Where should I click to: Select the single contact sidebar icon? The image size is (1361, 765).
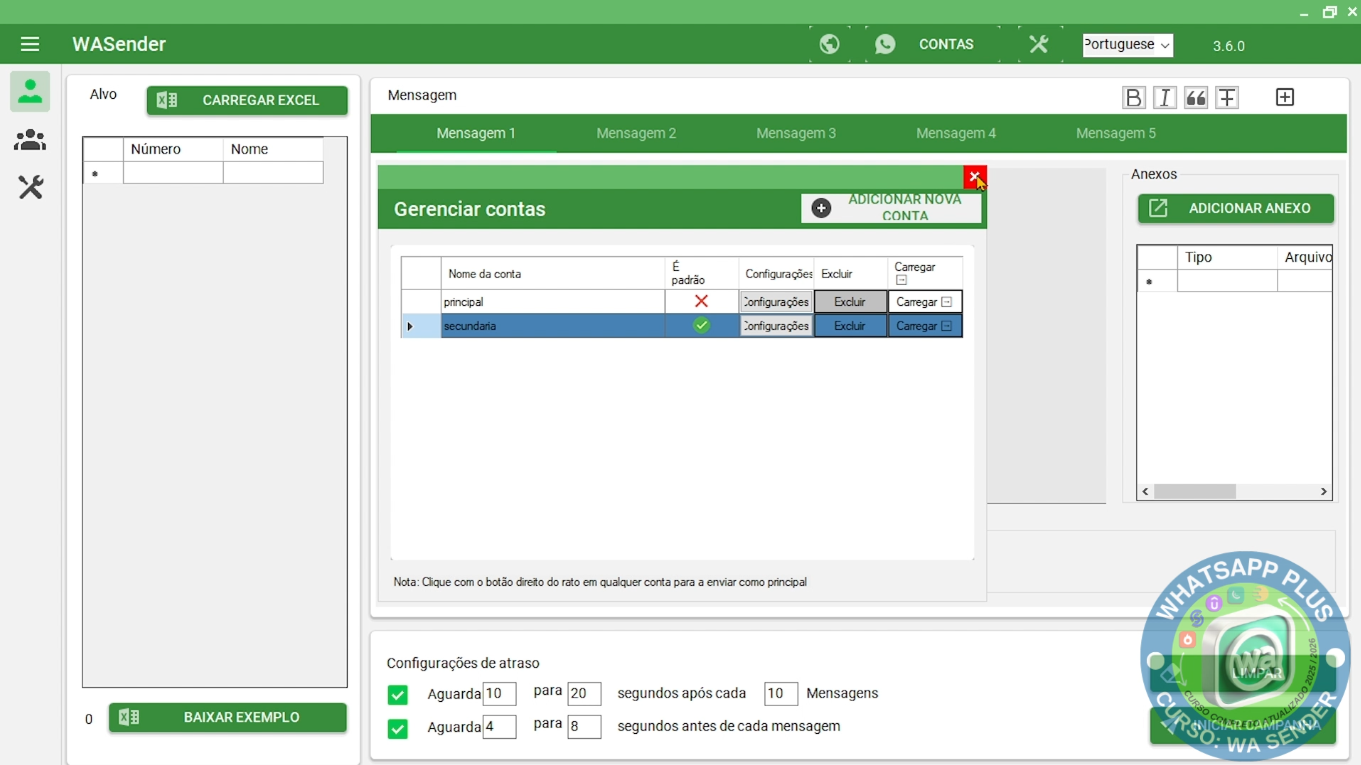pos(30,92)
